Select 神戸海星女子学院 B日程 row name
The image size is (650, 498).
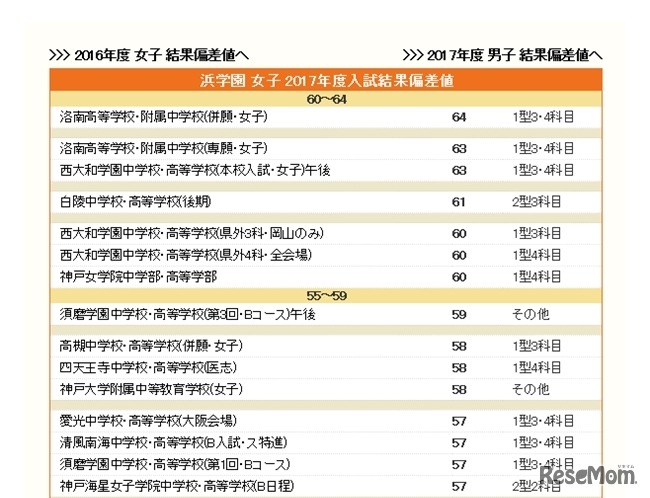177,486
